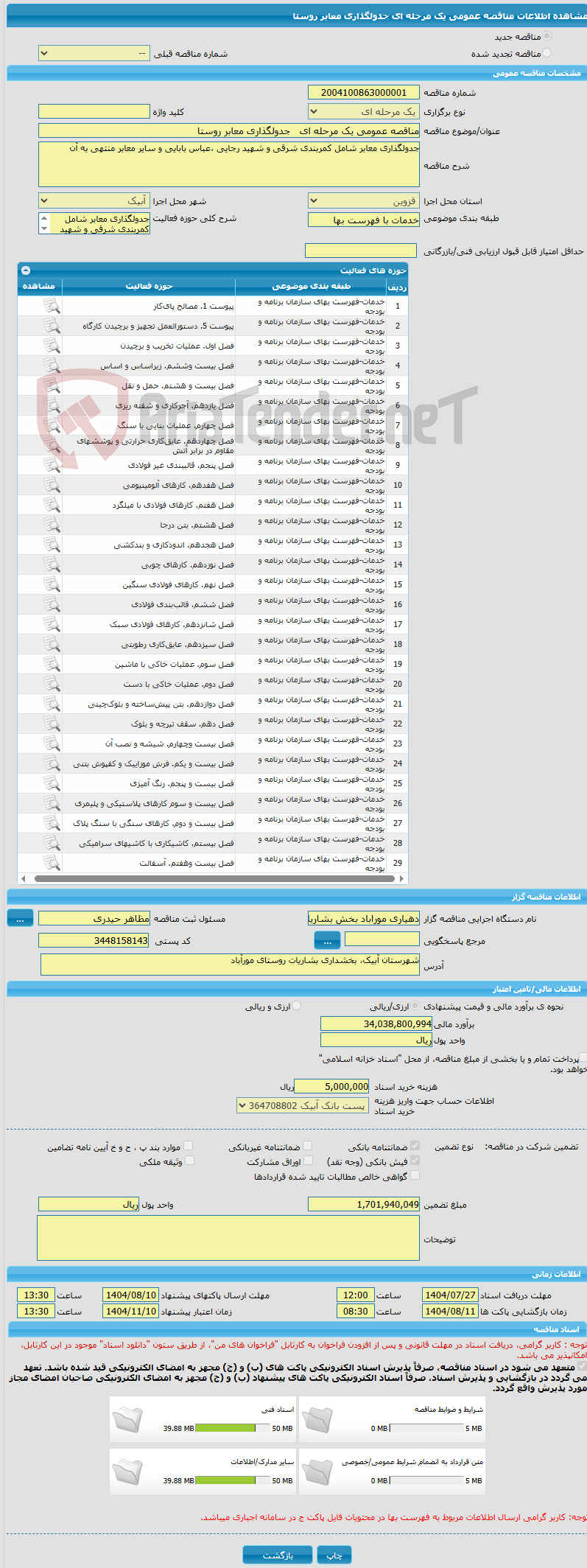Open view icon for row 11 کارهای فولادی با میلگرد
Viewport: 587px width, 1568px height.
click(52, 505)
